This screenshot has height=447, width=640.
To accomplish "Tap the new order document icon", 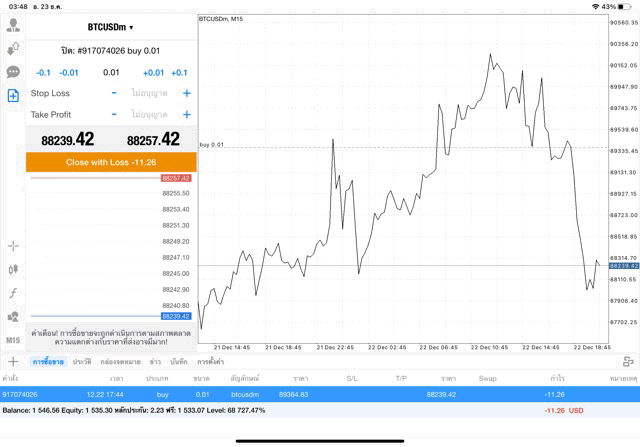I will (13, 96).
